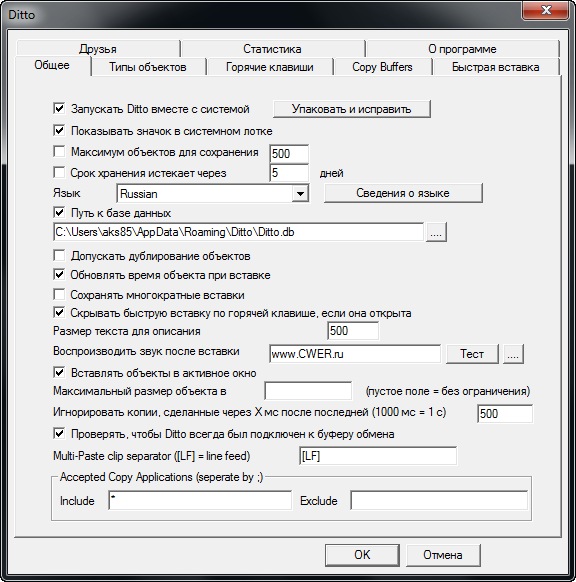
Task: Click the Тест sound button
Action: coord(472,354)
